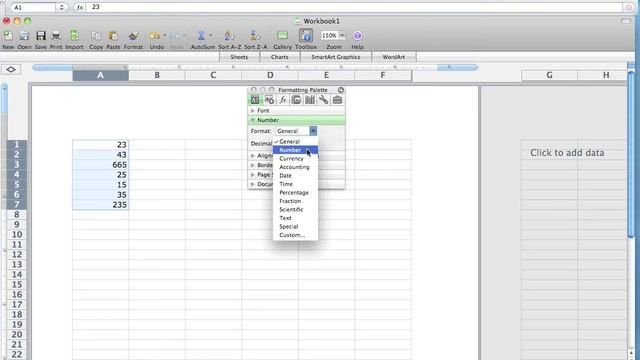This screenshot has width=640, height=360.
Task: Click the formula bar input field
Action: (x=355, y=7)
